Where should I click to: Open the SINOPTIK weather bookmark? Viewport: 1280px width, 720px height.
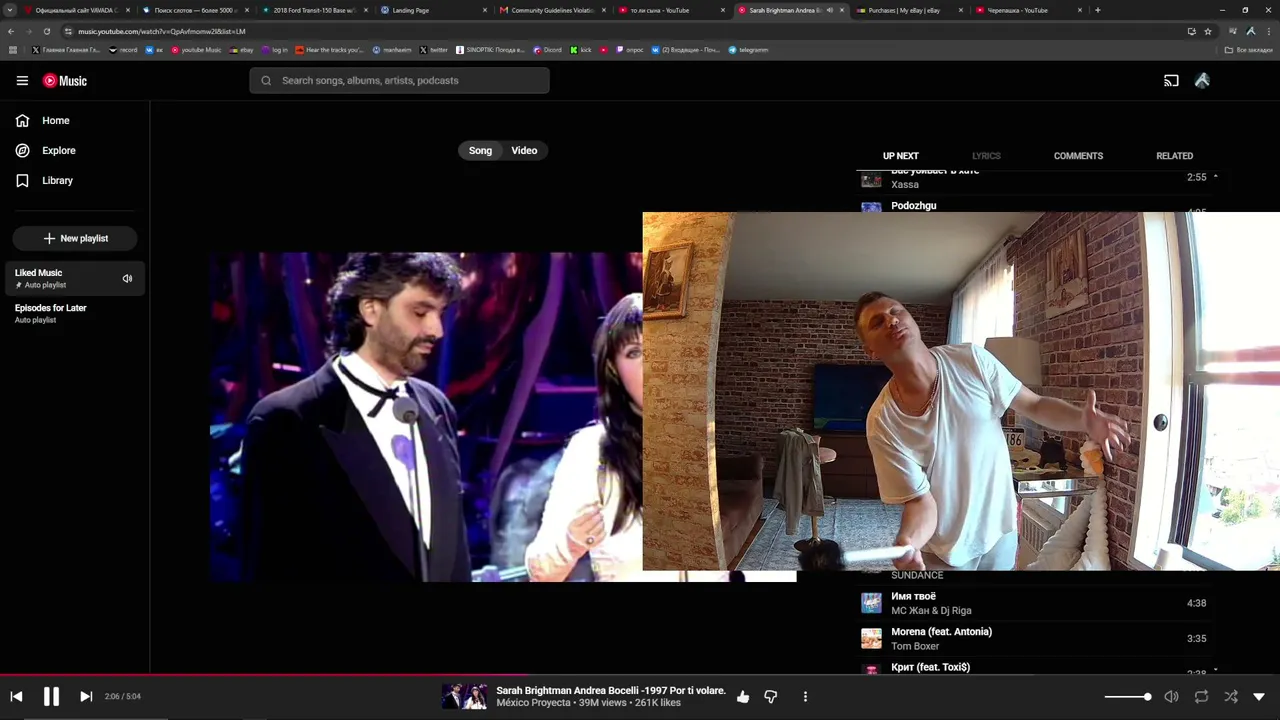(x=490, y=50)
